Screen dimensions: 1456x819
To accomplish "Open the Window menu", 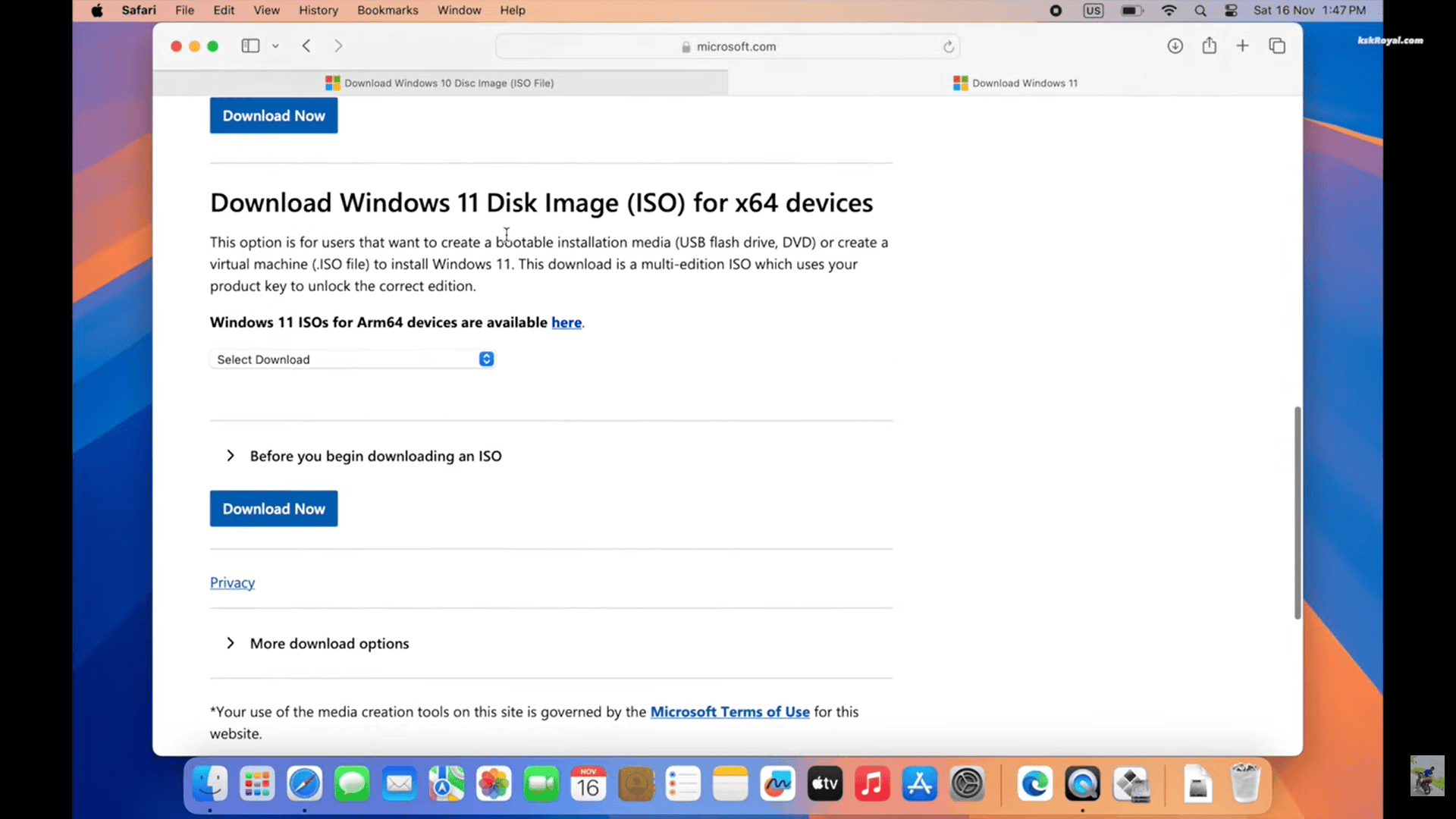I will [459, 11].
